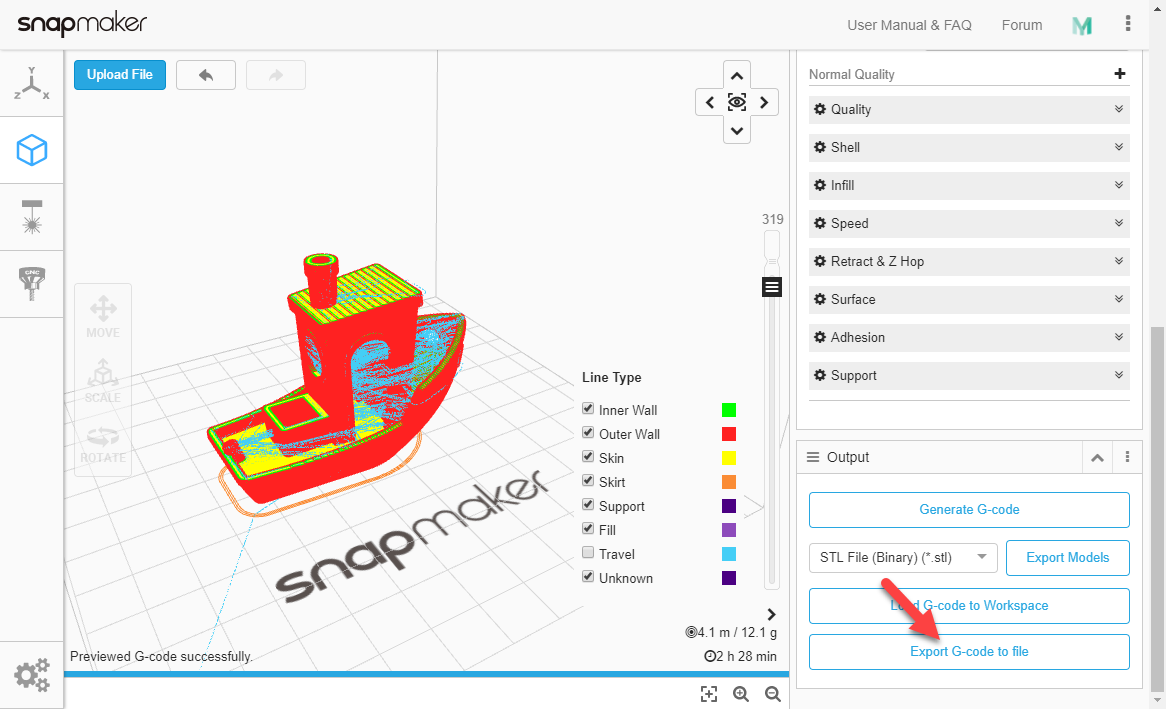1166x709 pixels.
Task: Click the fit-to-view icon
Action: point(709,694)
